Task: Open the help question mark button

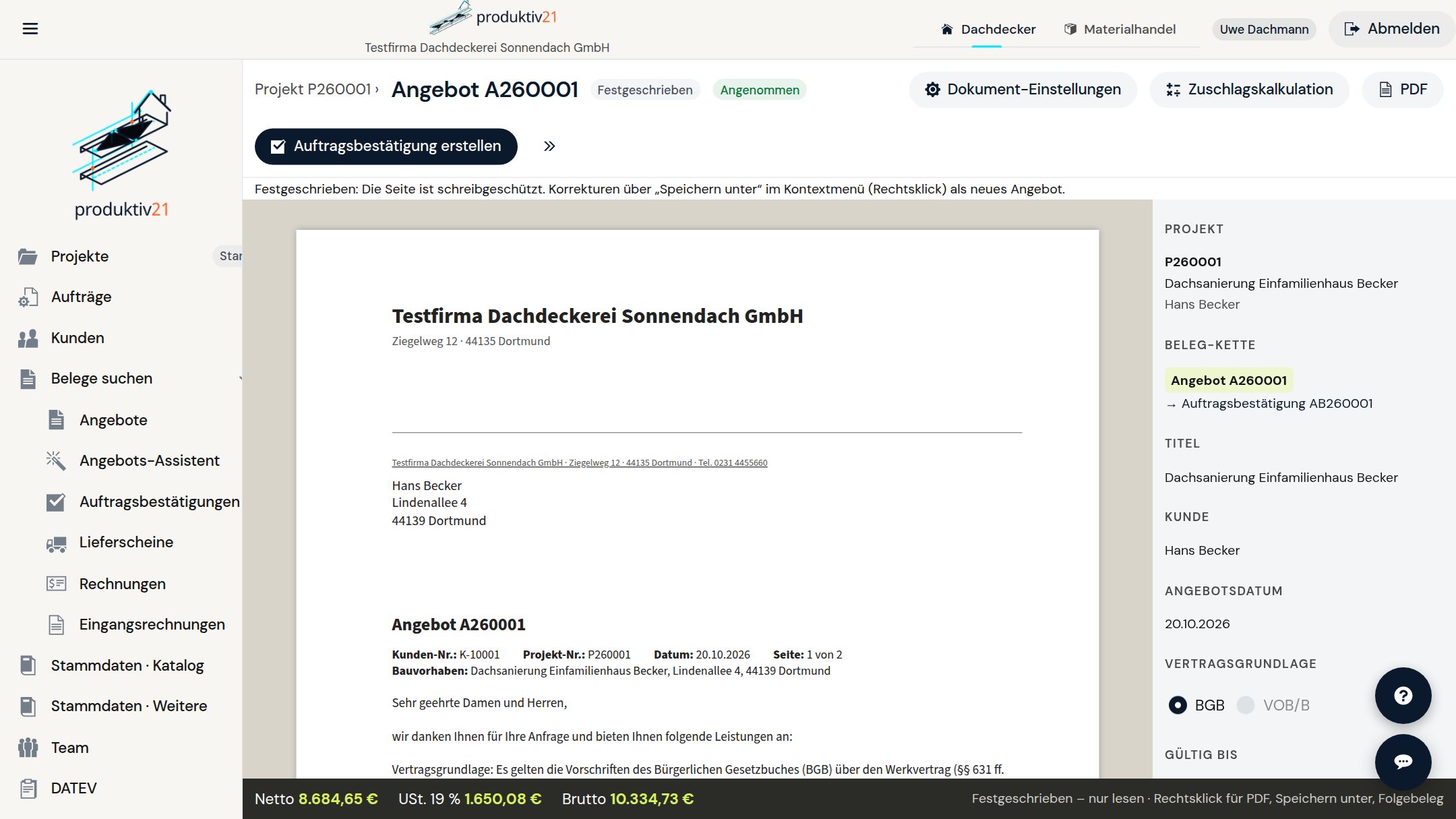Action: [1403, 696]
